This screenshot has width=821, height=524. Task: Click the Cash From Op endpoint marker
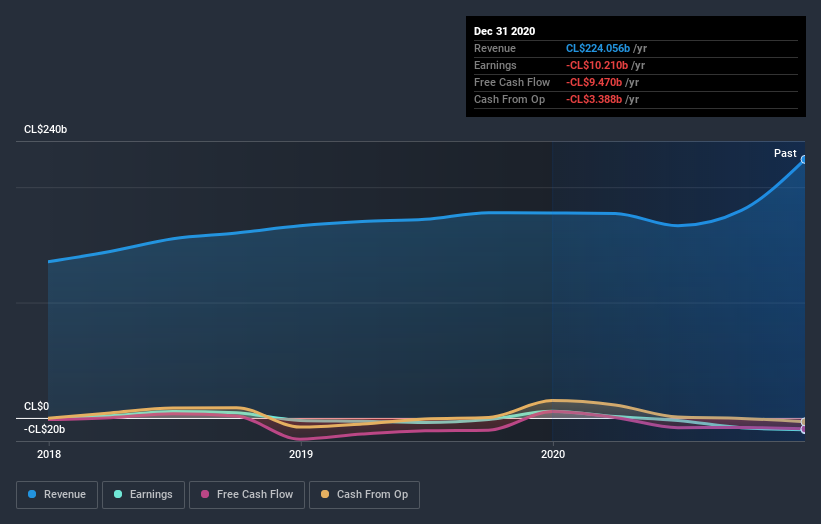(x=804, y=422)
